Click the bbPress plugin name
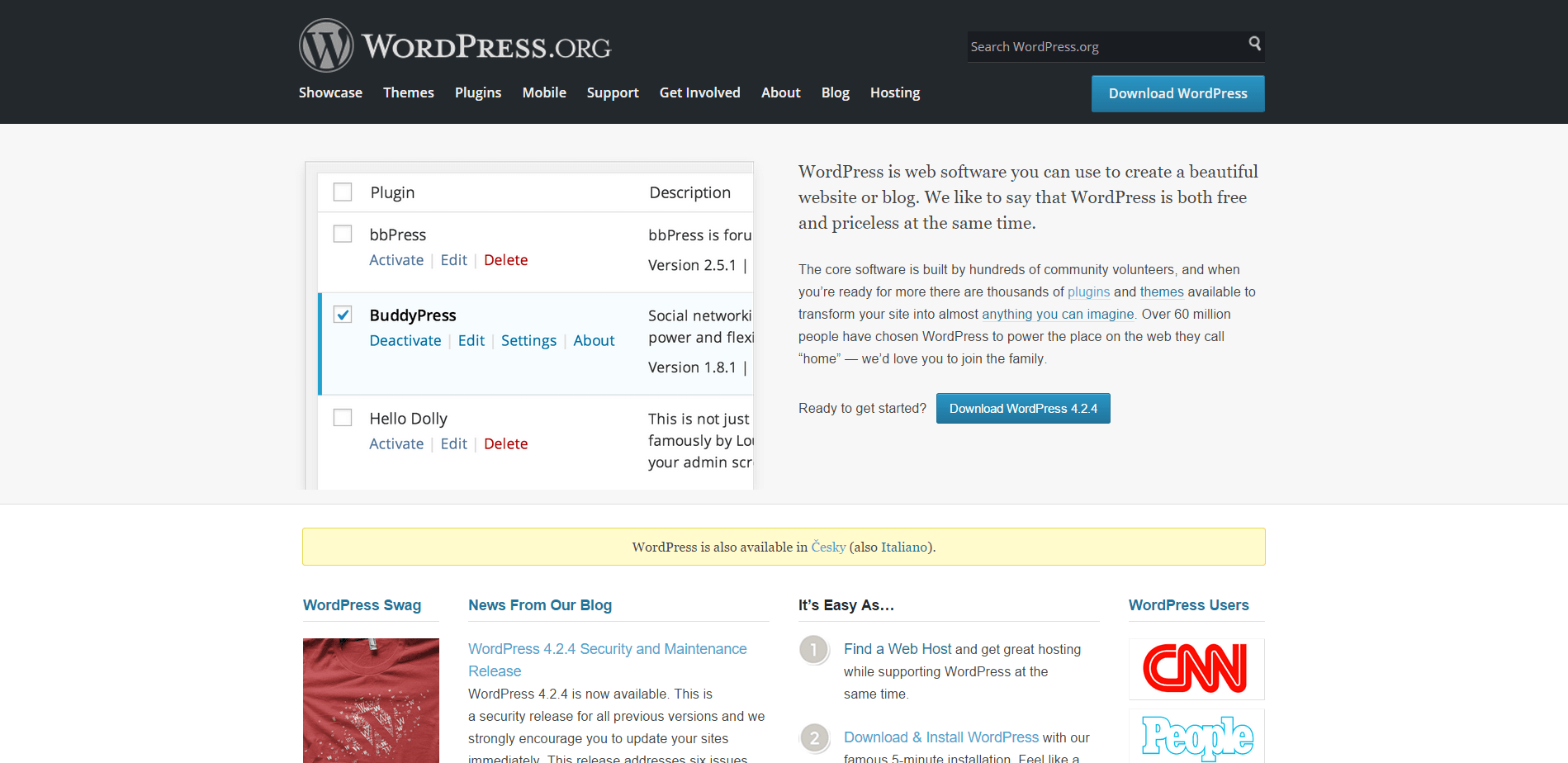The image size is (1568, 763). [x=398, y=235]
